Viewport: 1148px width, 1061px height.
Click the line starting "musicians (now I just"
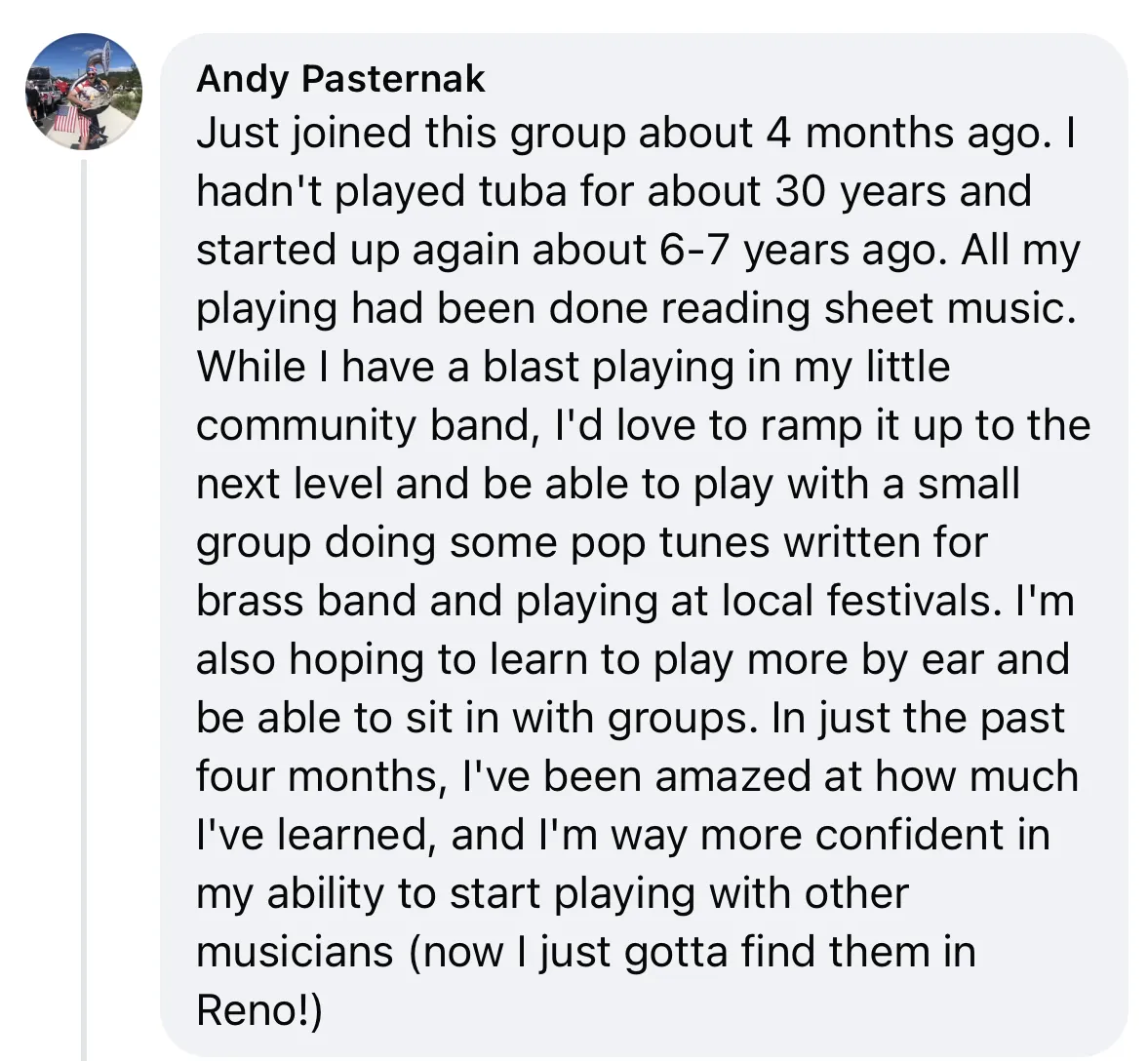[586, 953]
